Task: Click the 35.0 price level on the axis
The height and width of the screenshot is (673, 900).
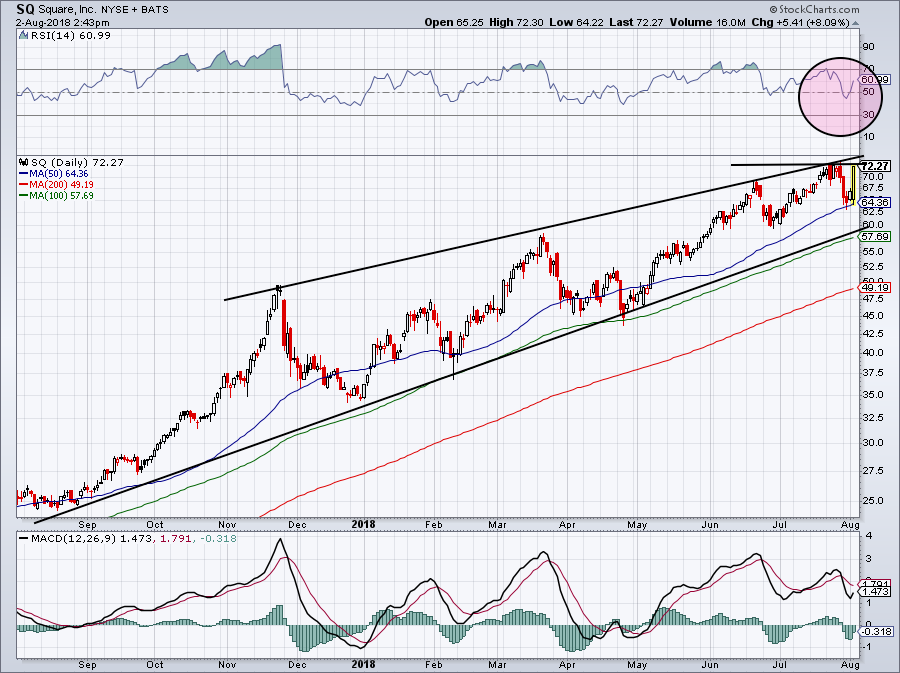Action: coord(872,395)
